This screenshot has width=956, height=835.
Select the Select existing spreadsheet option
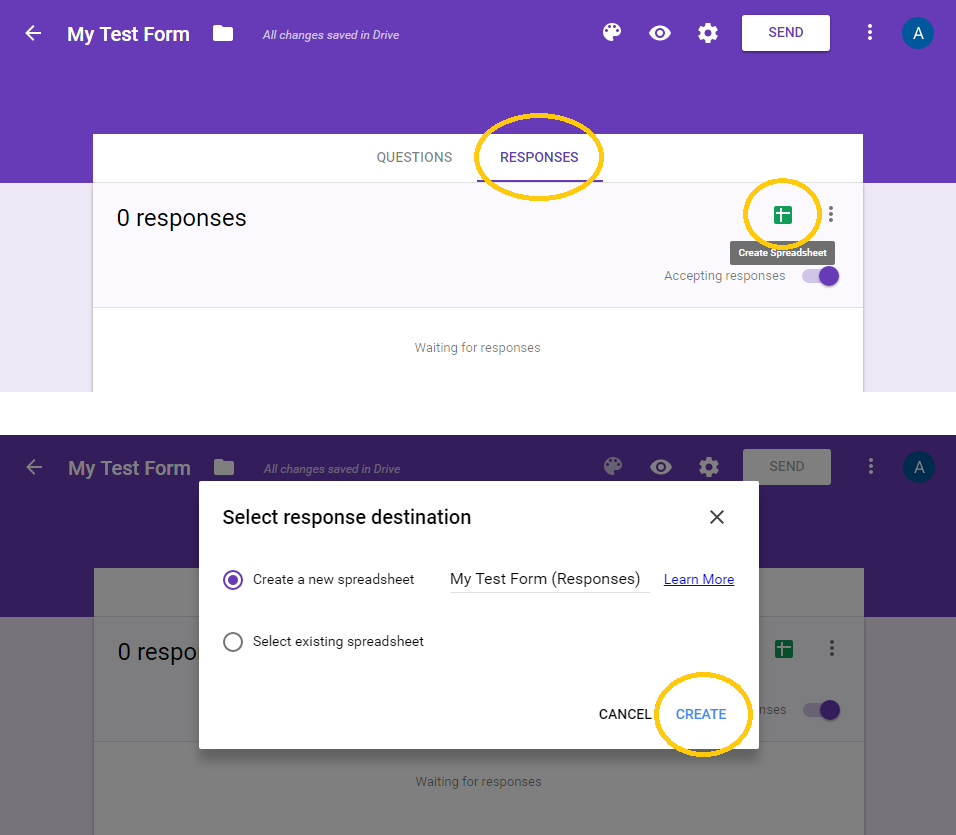[233, 643]
